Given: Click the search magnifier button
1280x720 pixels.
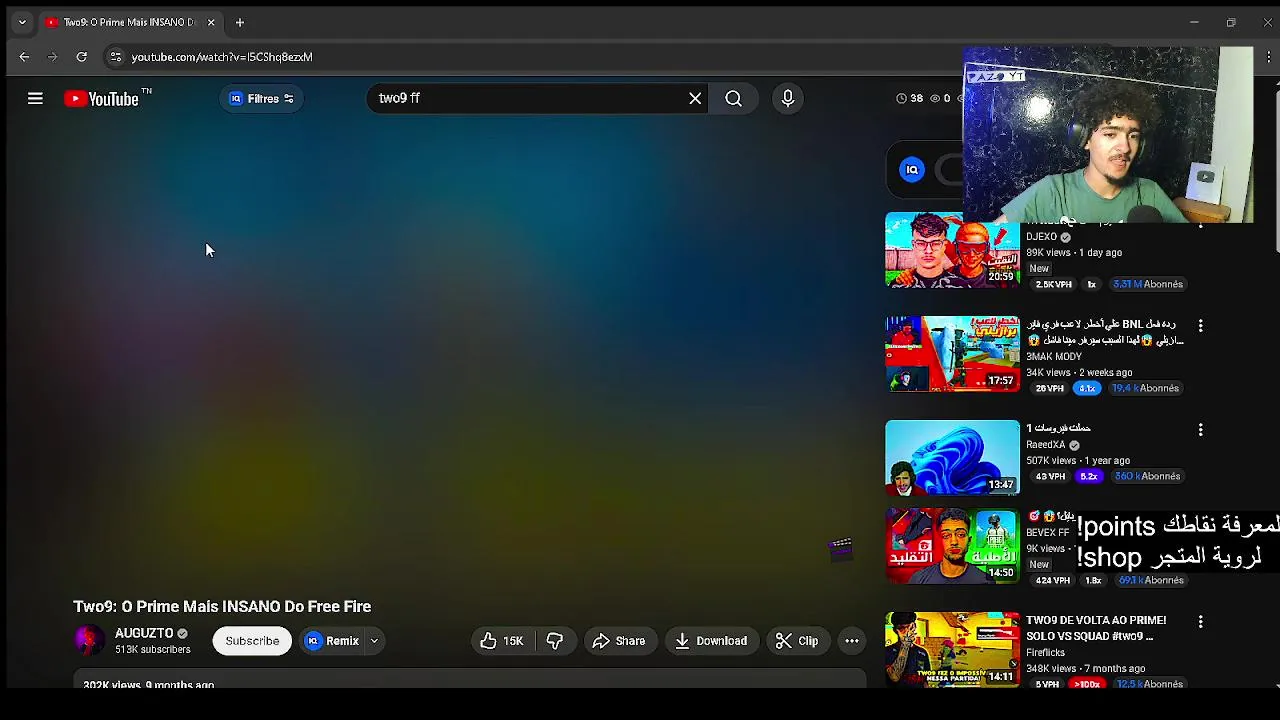Looking at the screenshot, I should [733, 98].
